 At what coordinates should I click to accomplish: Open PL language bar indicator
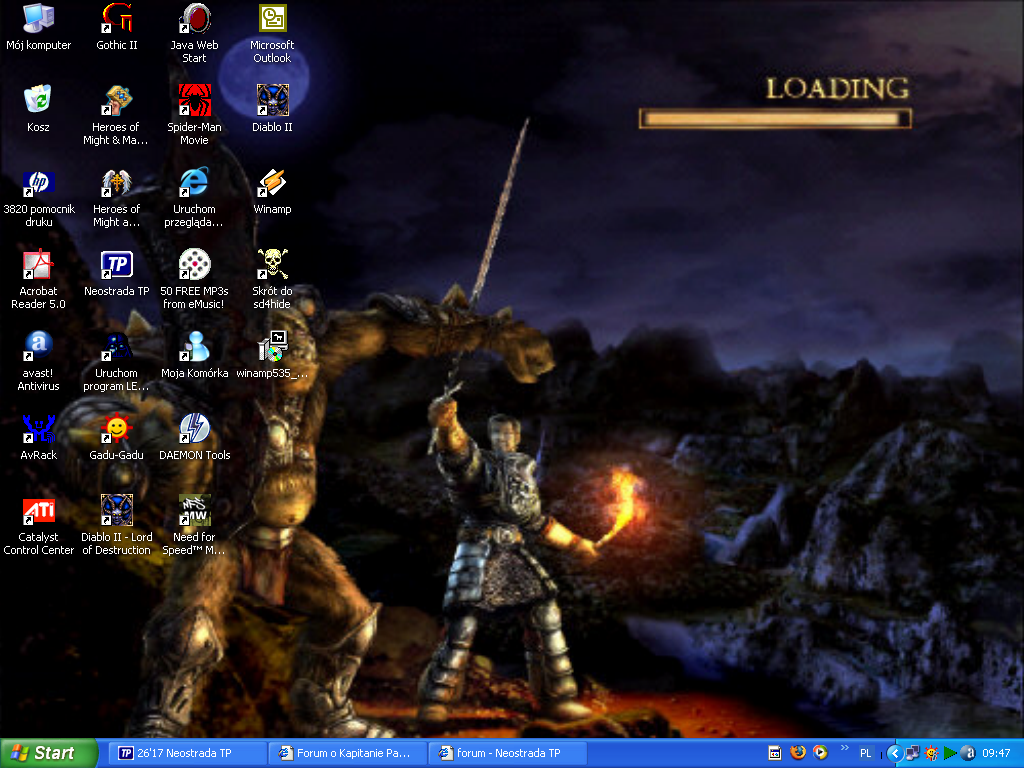pos(865,753)
